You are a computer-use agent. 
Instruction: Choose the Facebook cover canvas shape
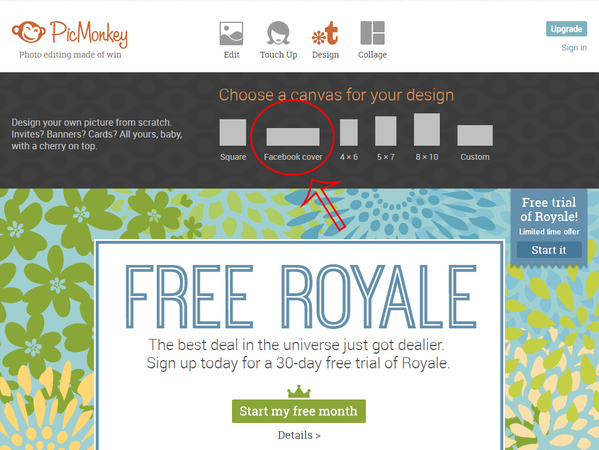293,137
